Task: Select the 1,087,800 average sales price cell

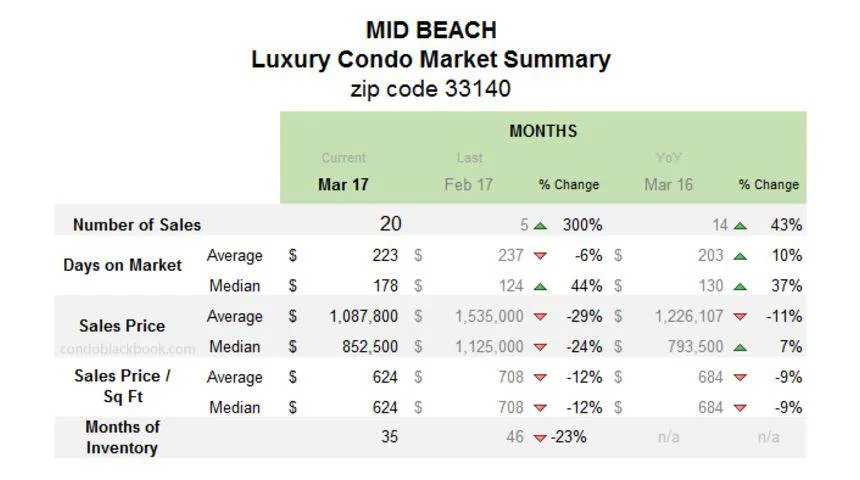Action: click(x=364, y=317)
